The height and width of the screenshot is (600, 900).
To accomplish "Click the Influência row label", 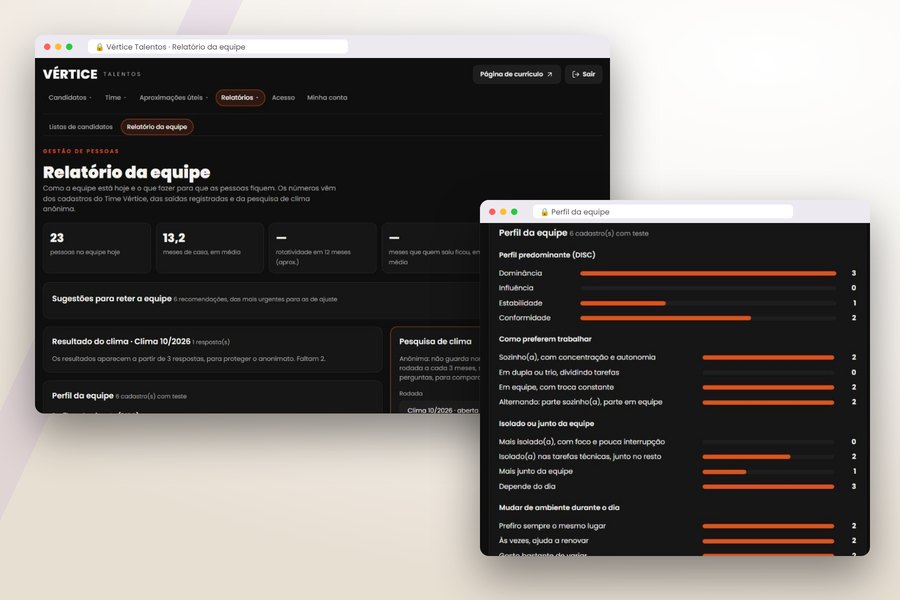I will pos(516,288).
